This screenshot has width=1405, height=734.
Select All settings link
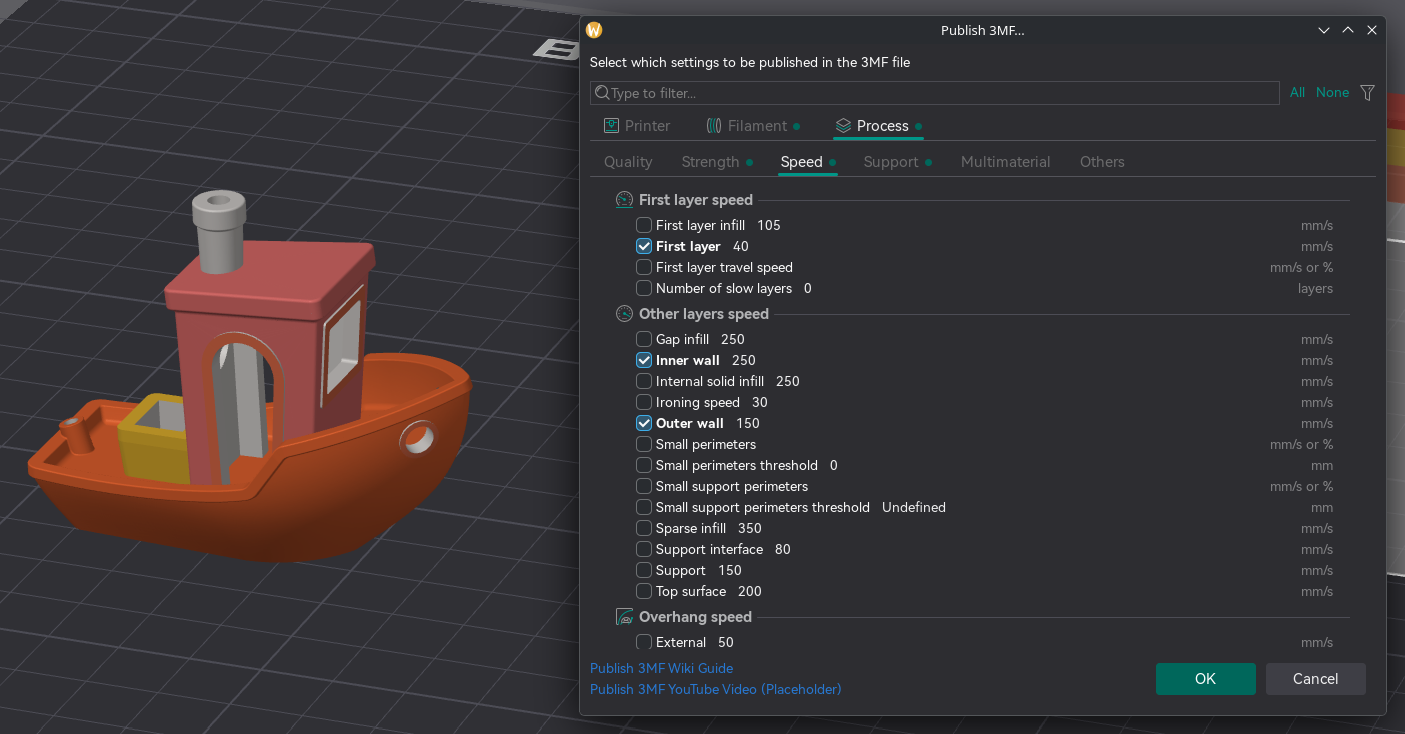click(1297, 92)
